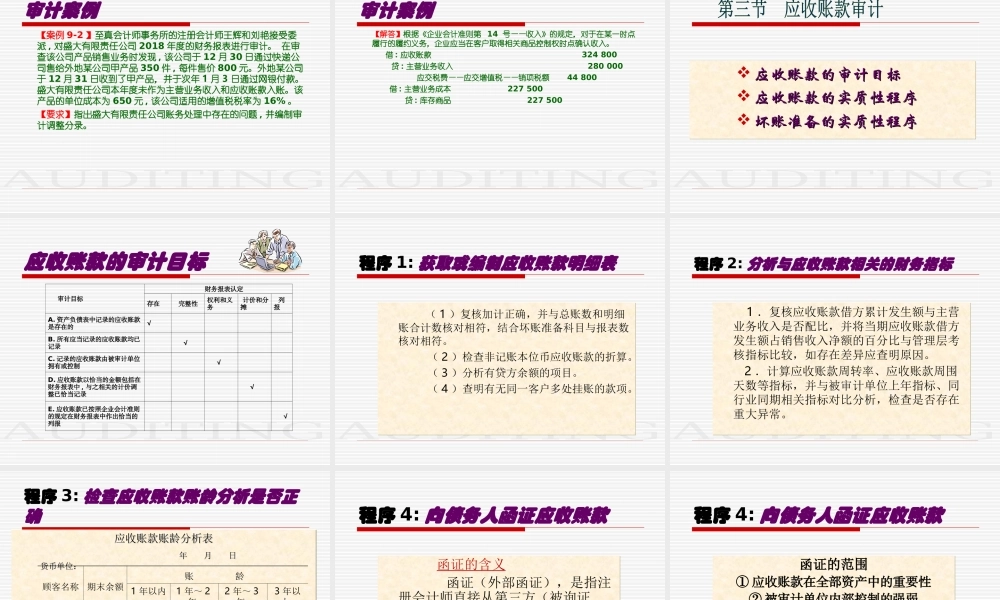Select the 【要求】 red tag label
The height and width of the screenshot is (600, 1000).
coord(55,113)
